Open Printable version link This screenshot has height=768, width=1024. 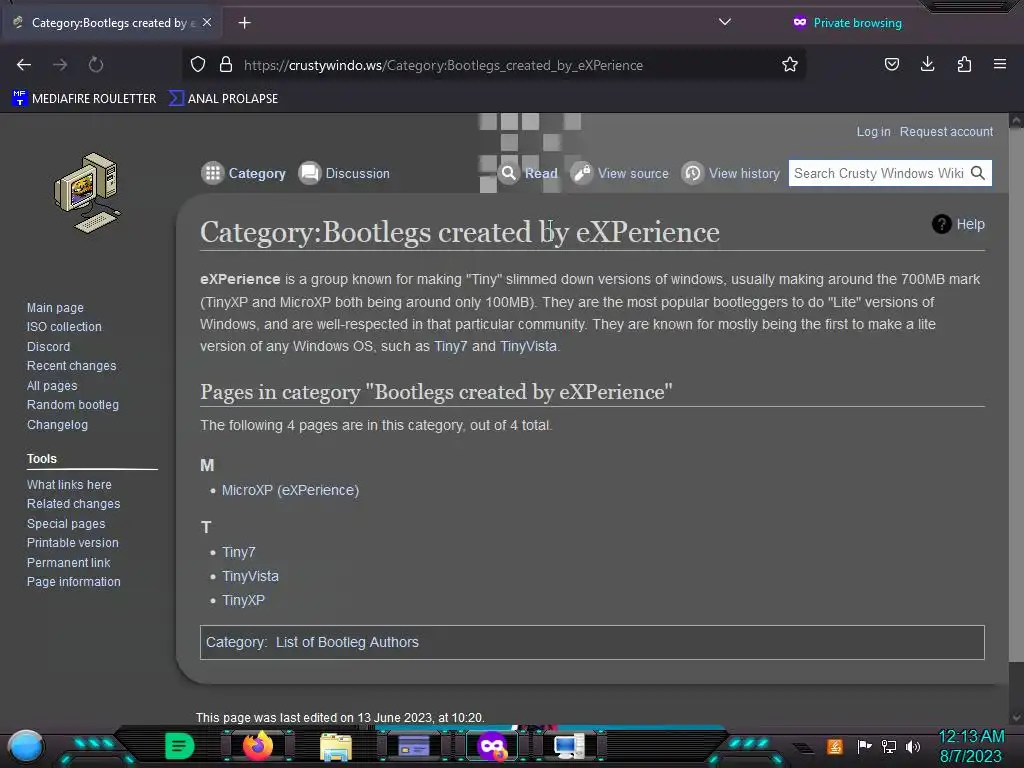point(72,543)
